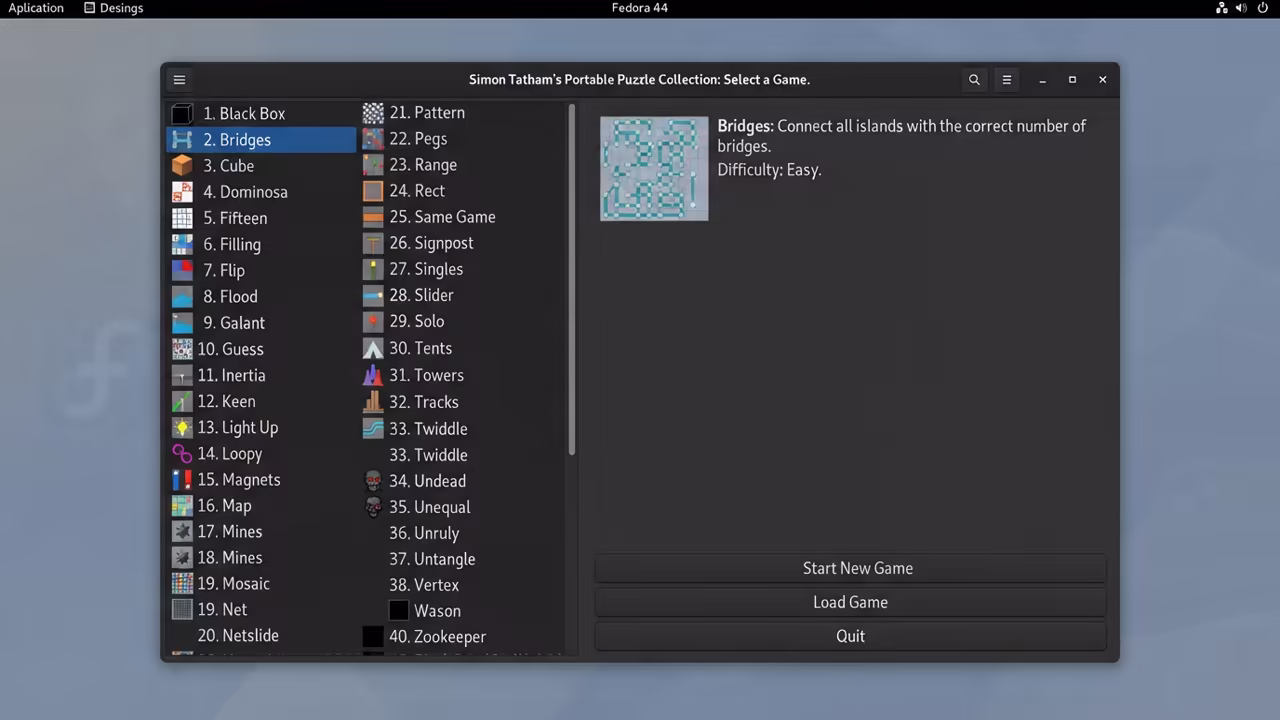Click the Undead skull icon
This screenshot has height=720, width=1280.
tap(373, 481)
